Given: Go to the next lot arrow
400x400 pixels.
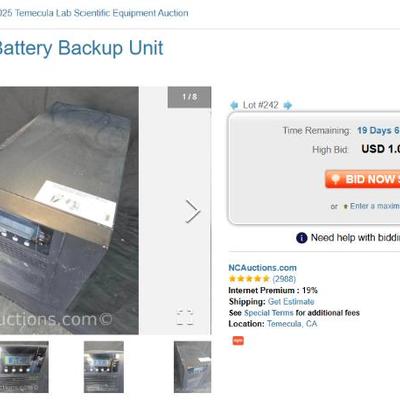Looking at the screenshot, I should [x=288, y=105].
